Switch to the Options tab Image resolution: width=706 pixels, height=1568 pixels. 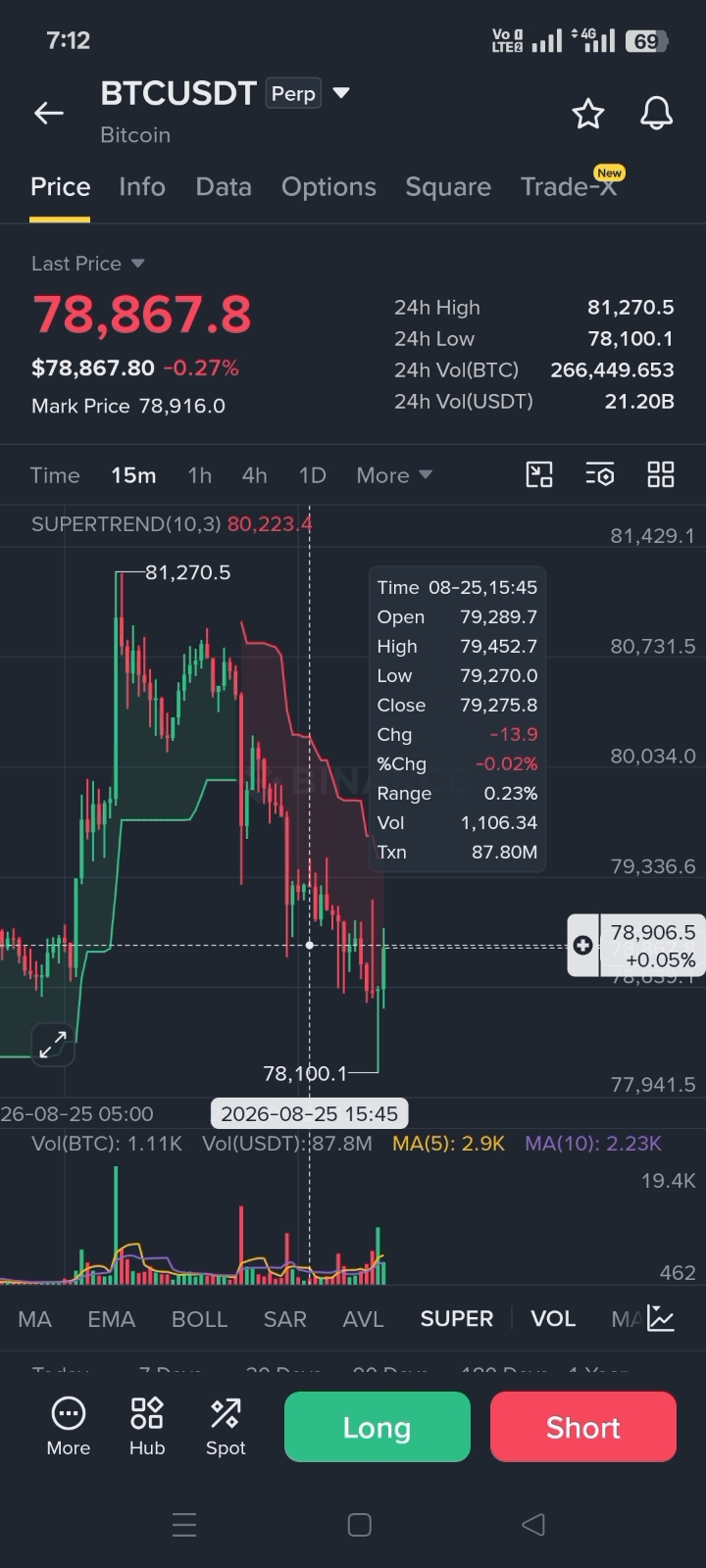point(328,187)
